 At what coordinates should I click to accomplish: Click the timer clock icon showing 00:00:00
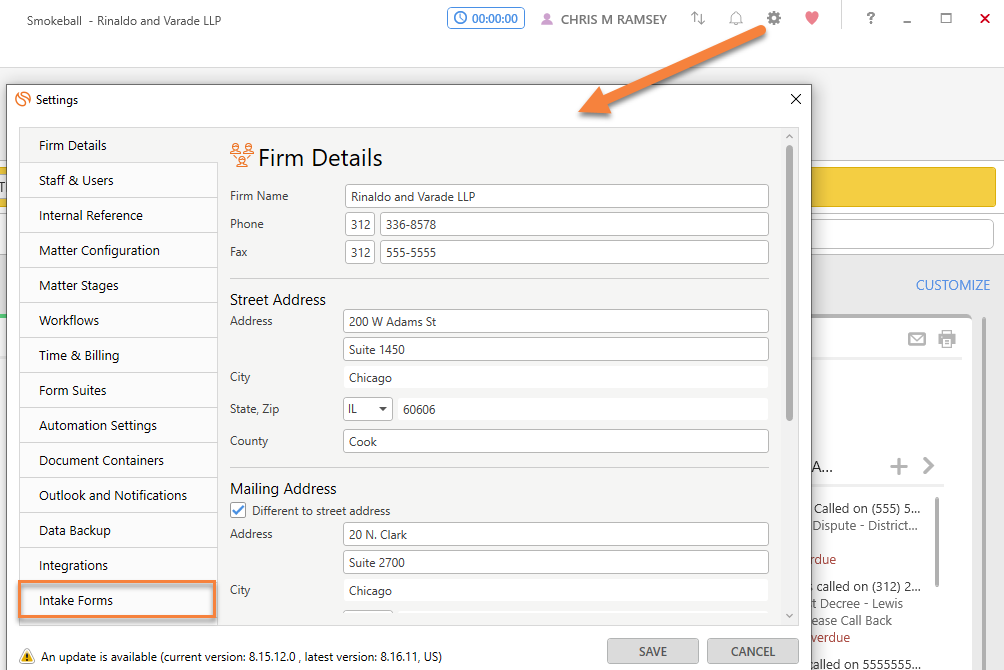click(460, 18)
